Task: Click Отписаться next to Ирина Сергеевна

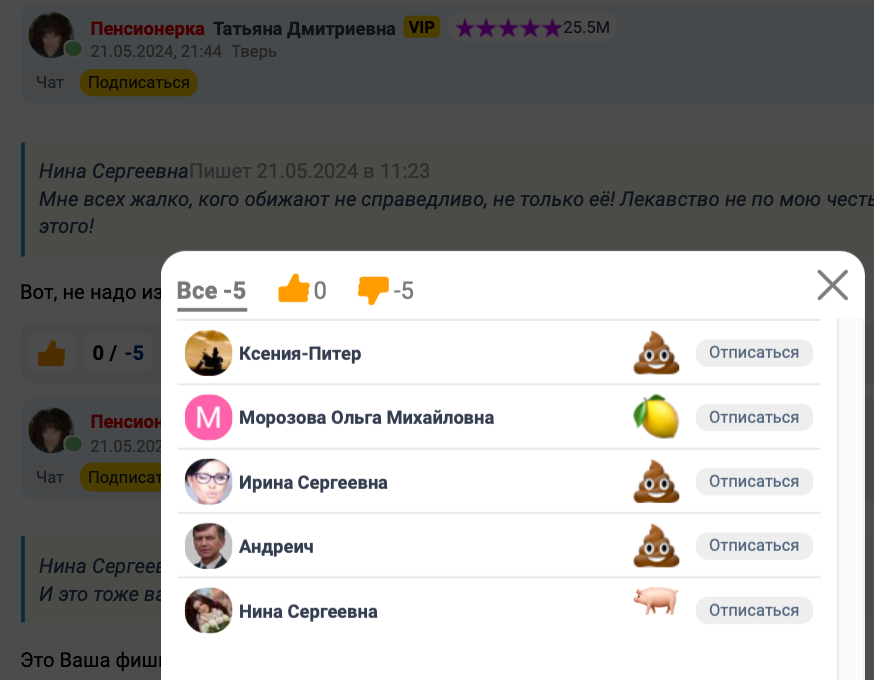Action: (754, 482)
